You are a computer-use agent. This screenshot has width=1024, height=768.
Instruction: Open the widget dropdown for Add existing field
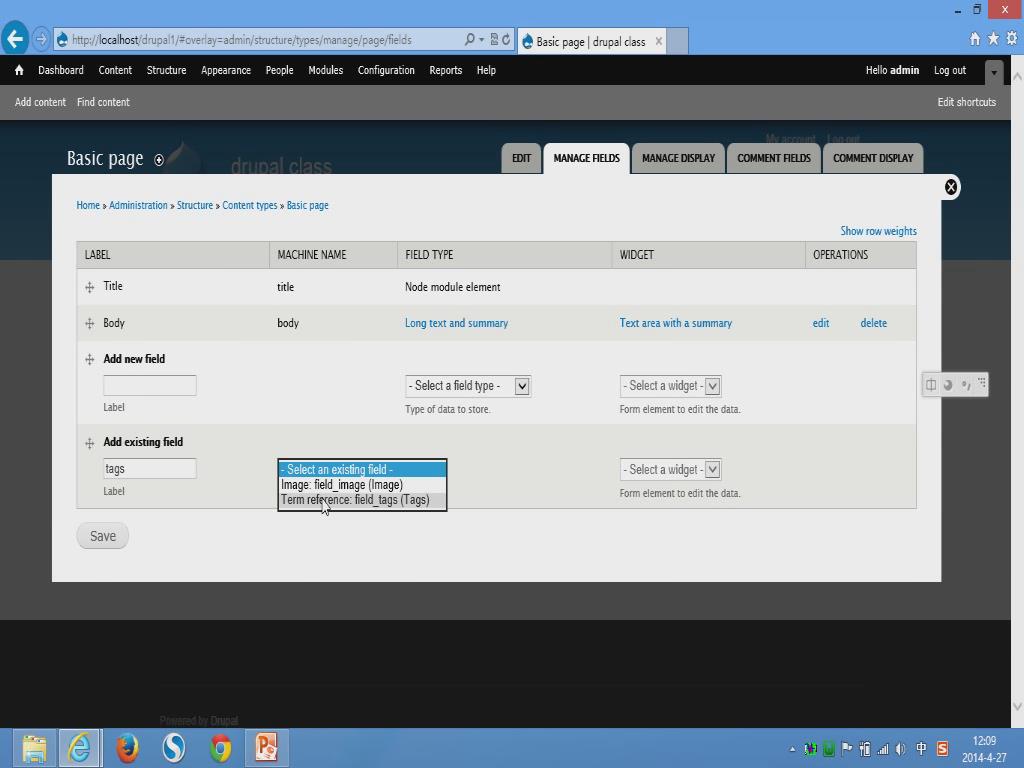(x=670, y=470)
